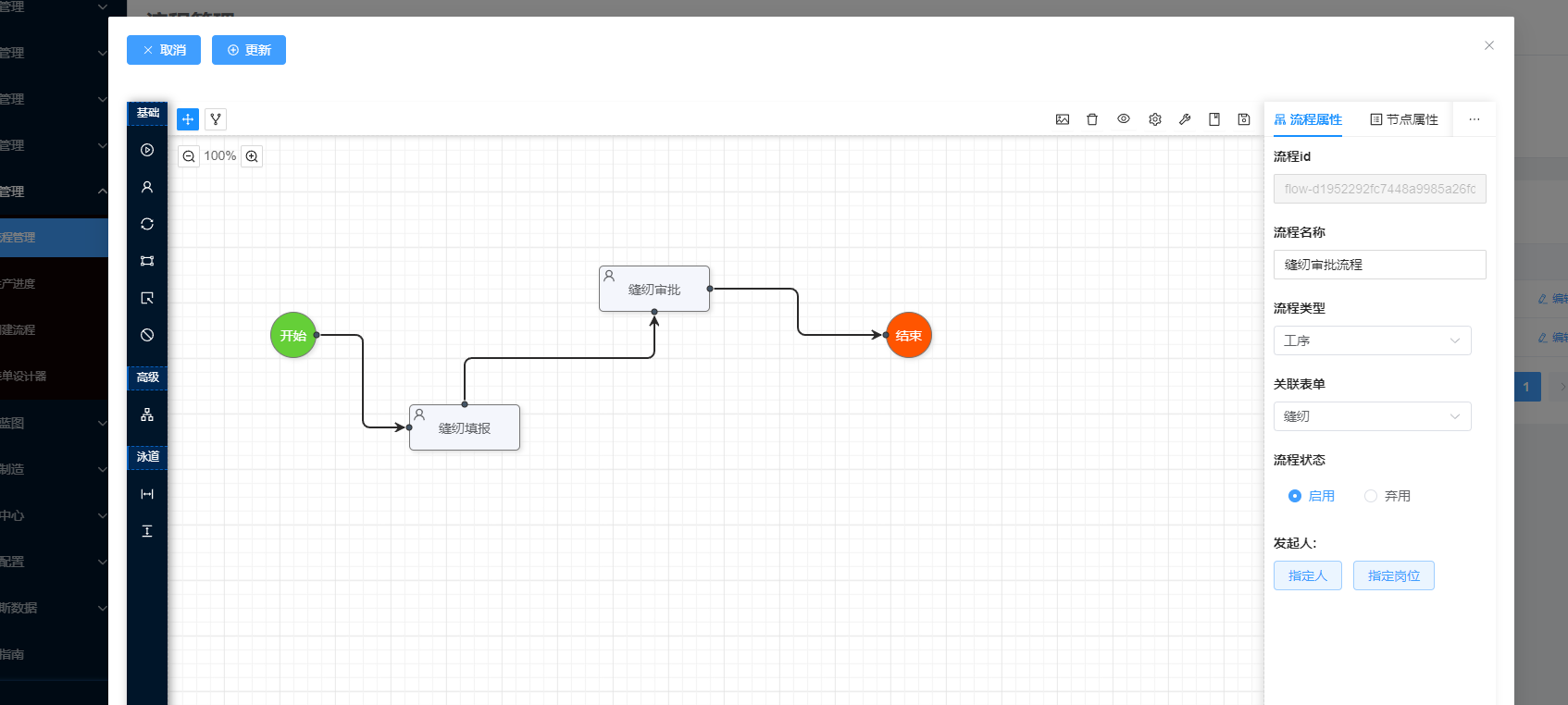Select the 开始 start node
The width and height of the screenshot is (1568, 705).
point(293,335)
